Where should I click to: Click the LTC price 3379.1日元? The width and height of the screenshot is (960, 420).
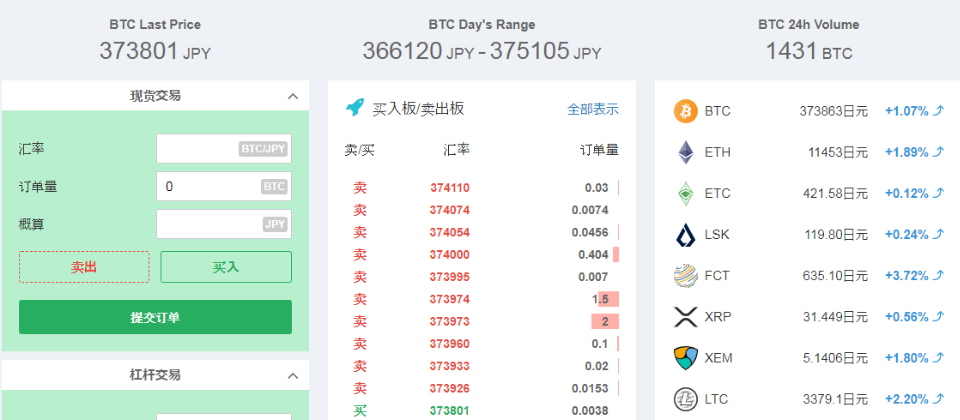point(835,399)
